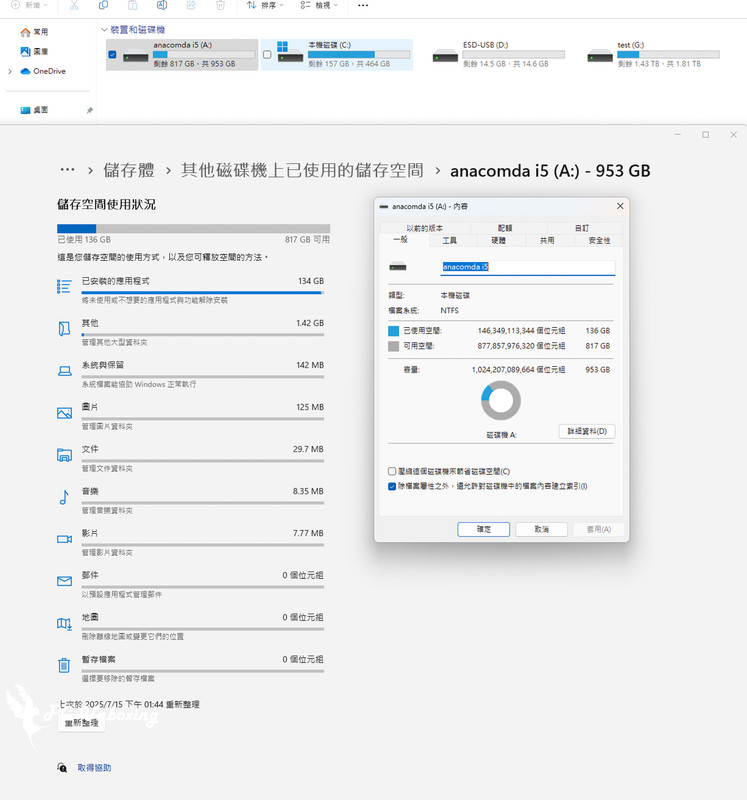
Task: Click the 確定 button
Action: click(483, 529)
